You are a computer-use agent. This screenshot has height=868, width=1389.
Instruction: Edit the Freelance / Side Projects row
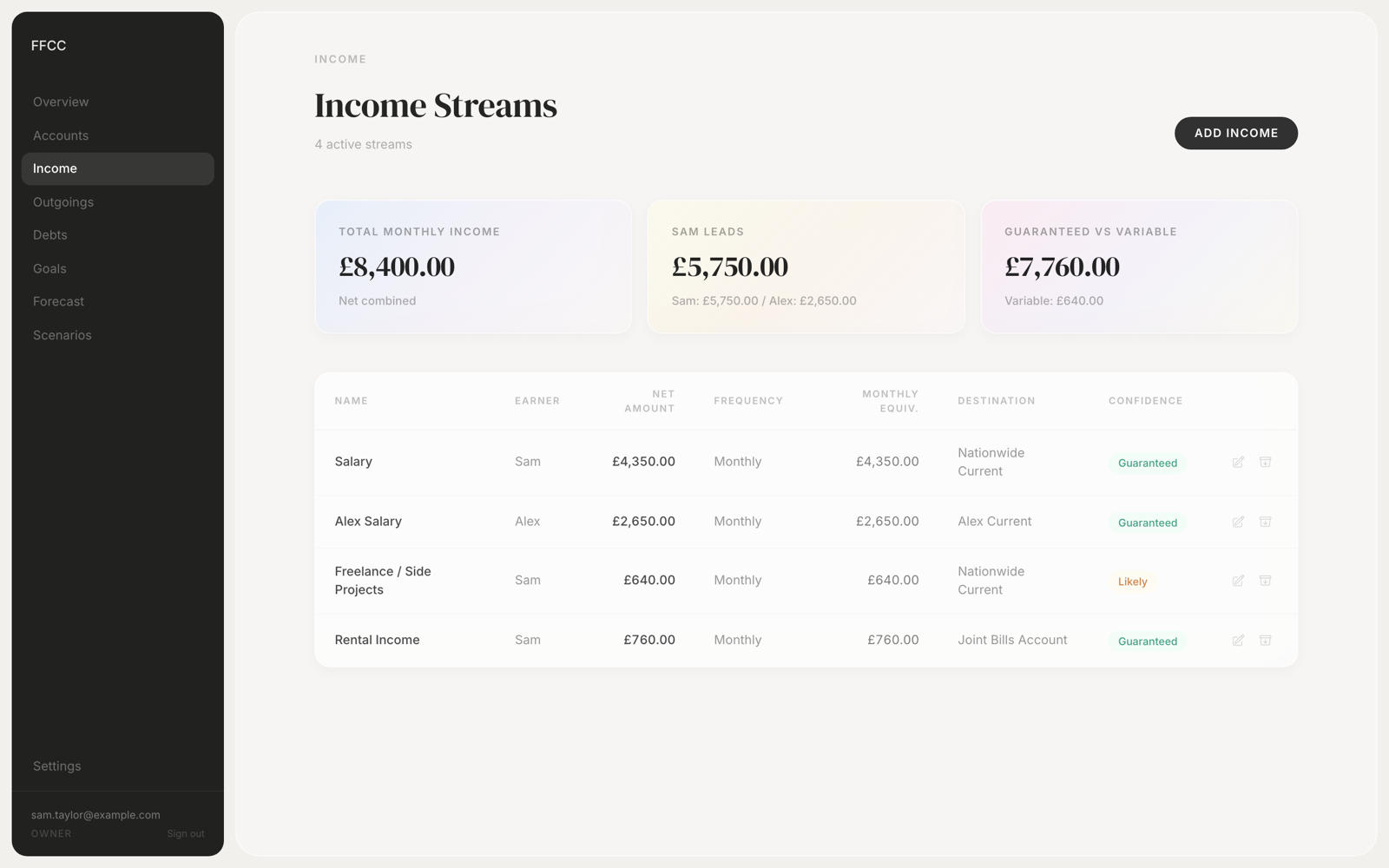coord(1238,581)
